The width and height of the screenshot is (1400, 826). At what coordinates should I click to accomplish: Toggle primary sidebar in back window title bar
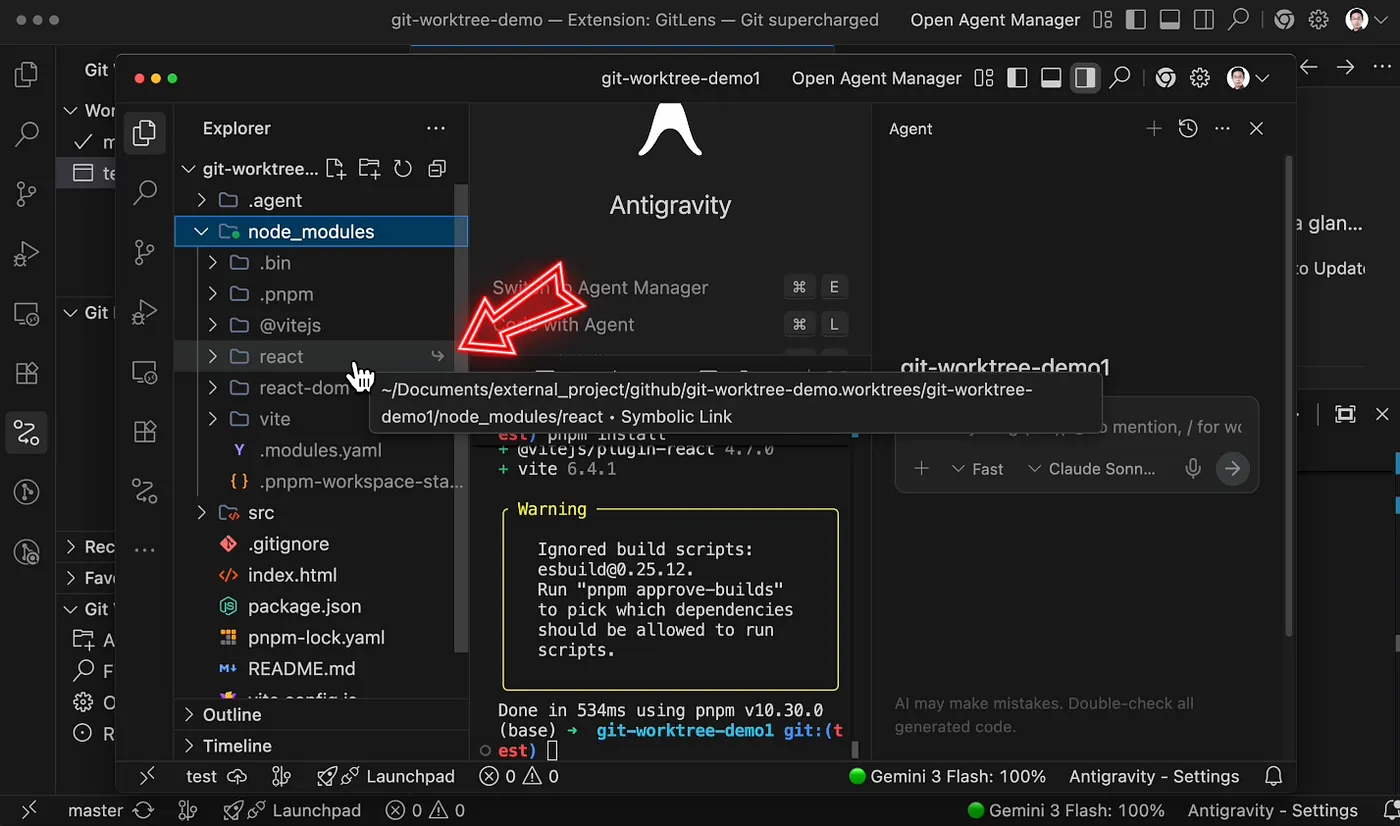(x=1135, y=20)
